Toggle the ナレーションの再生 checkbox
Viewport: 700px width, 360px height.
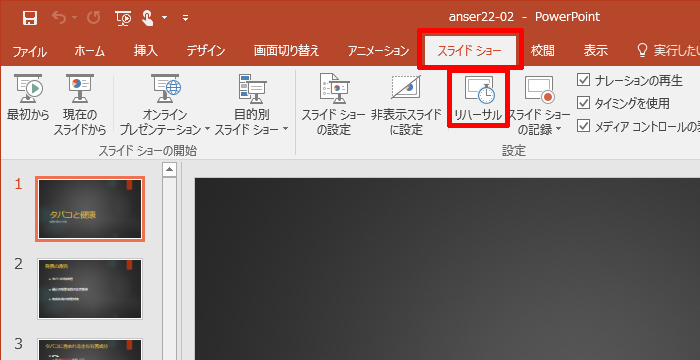pyautogui.click(x=583, y=80)
